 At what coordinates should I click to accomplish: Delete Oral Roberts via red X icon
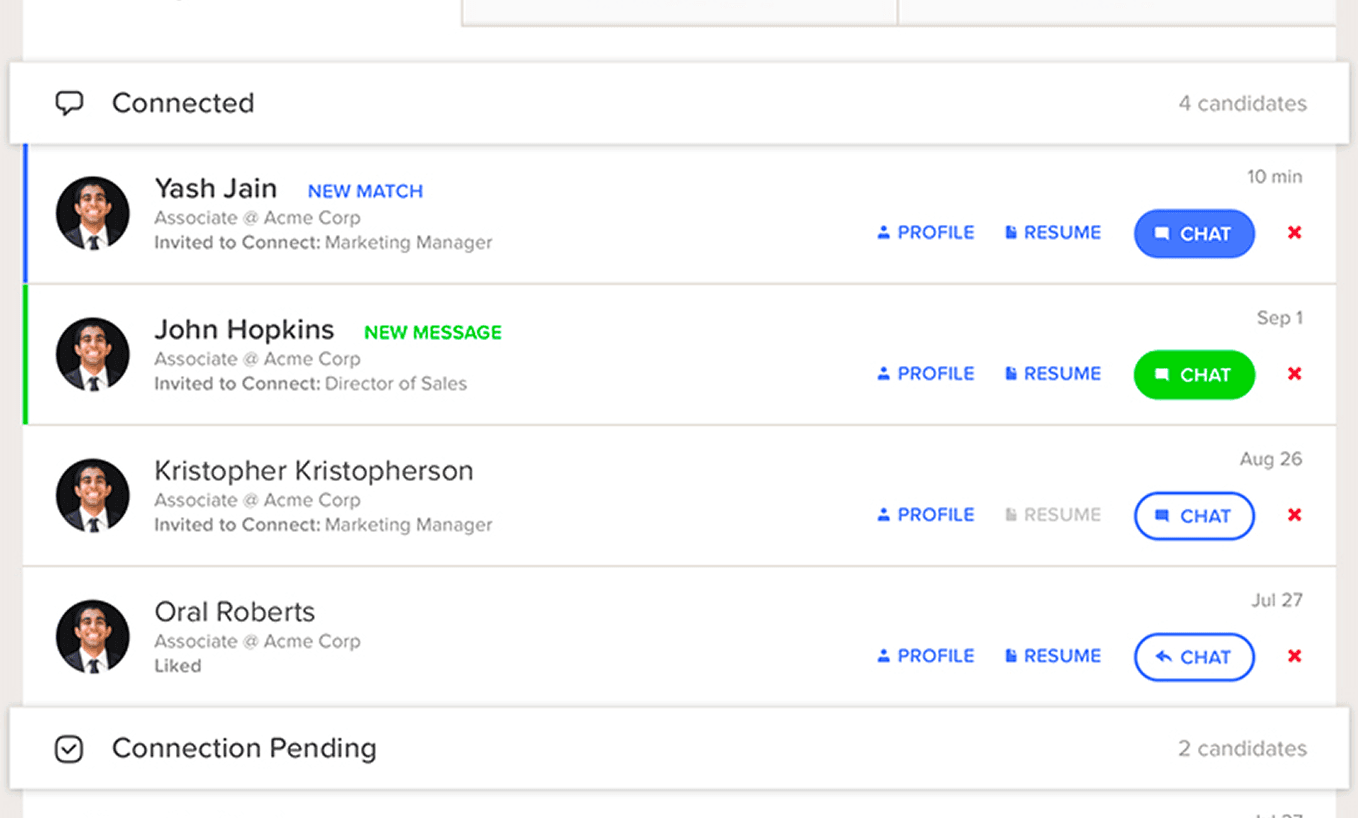pos(1294,656)
